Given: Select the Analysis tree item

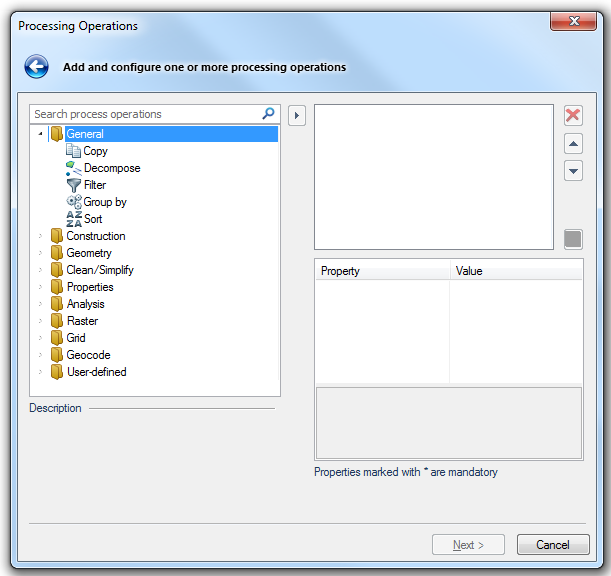Looking at the screenshot, I should pos(85,304).
